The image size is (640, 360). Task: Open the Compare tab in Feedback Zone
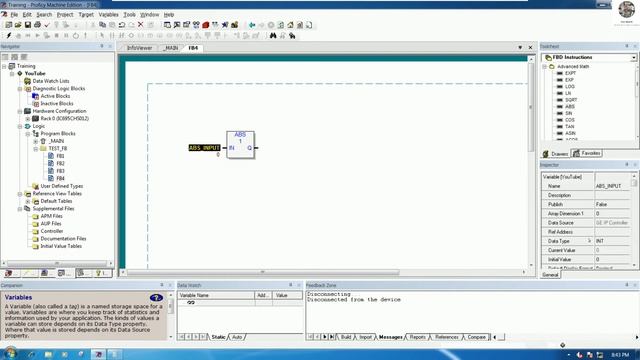point(476,337)
